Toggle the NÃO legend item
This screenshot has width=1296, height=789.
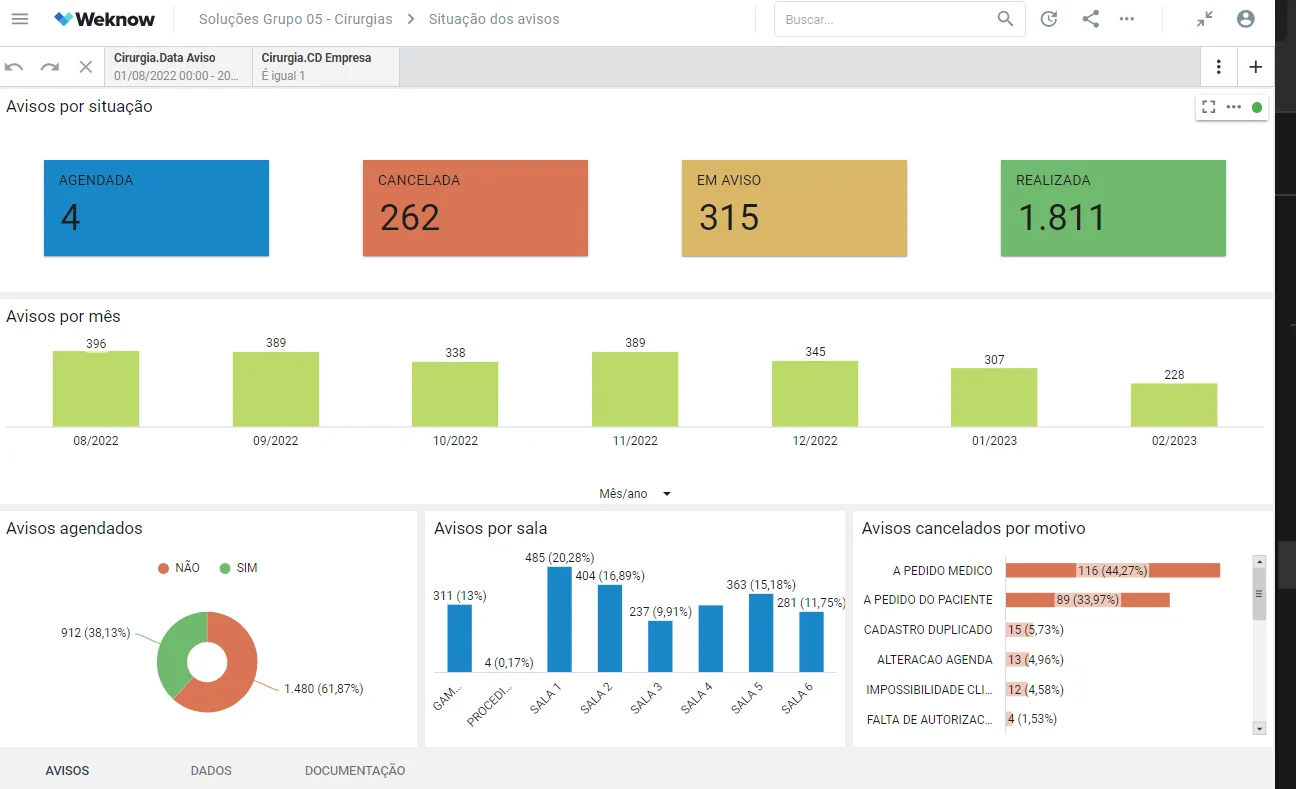(x=179, y=568)
